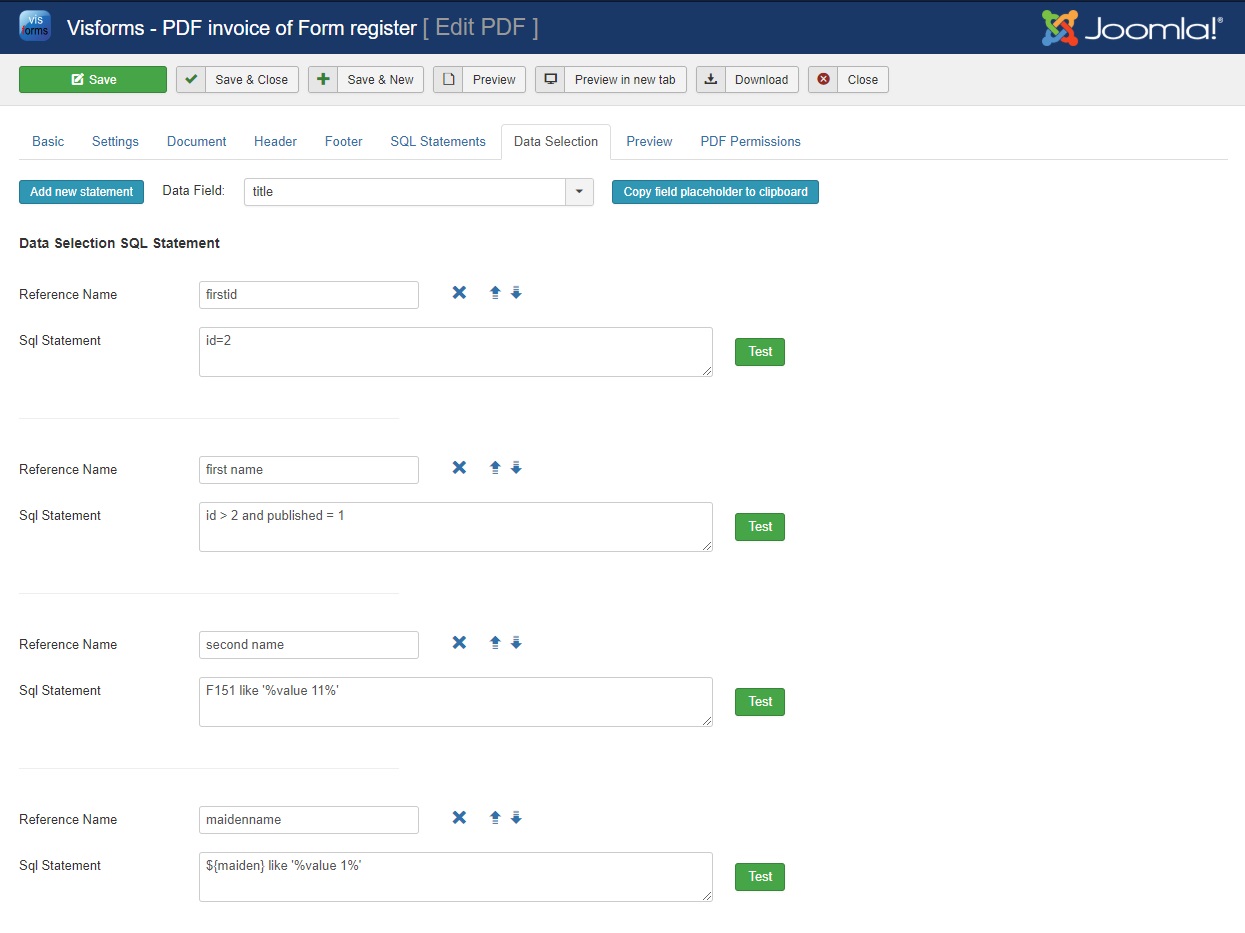Screen dimensions: 1245x933
Task: Go to the Header tab
Action: click(x=275, y=142)
